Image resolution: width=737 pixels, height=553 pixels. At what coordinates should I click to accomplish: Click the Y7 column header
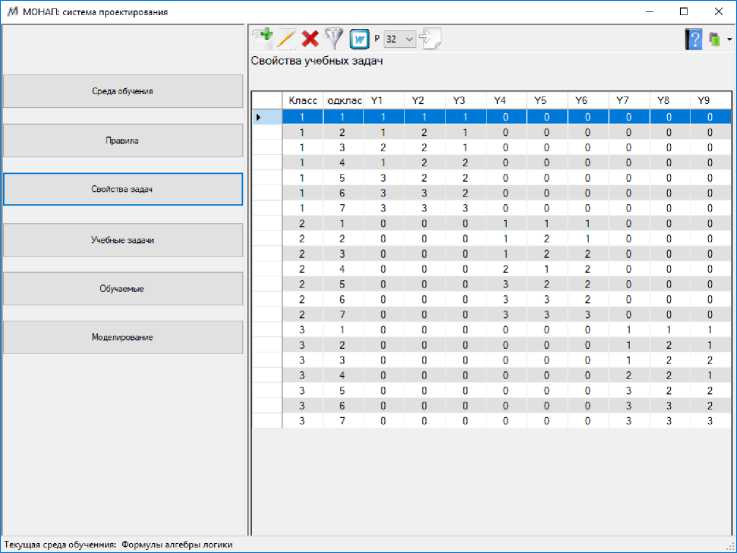click(x=629, y=101)
